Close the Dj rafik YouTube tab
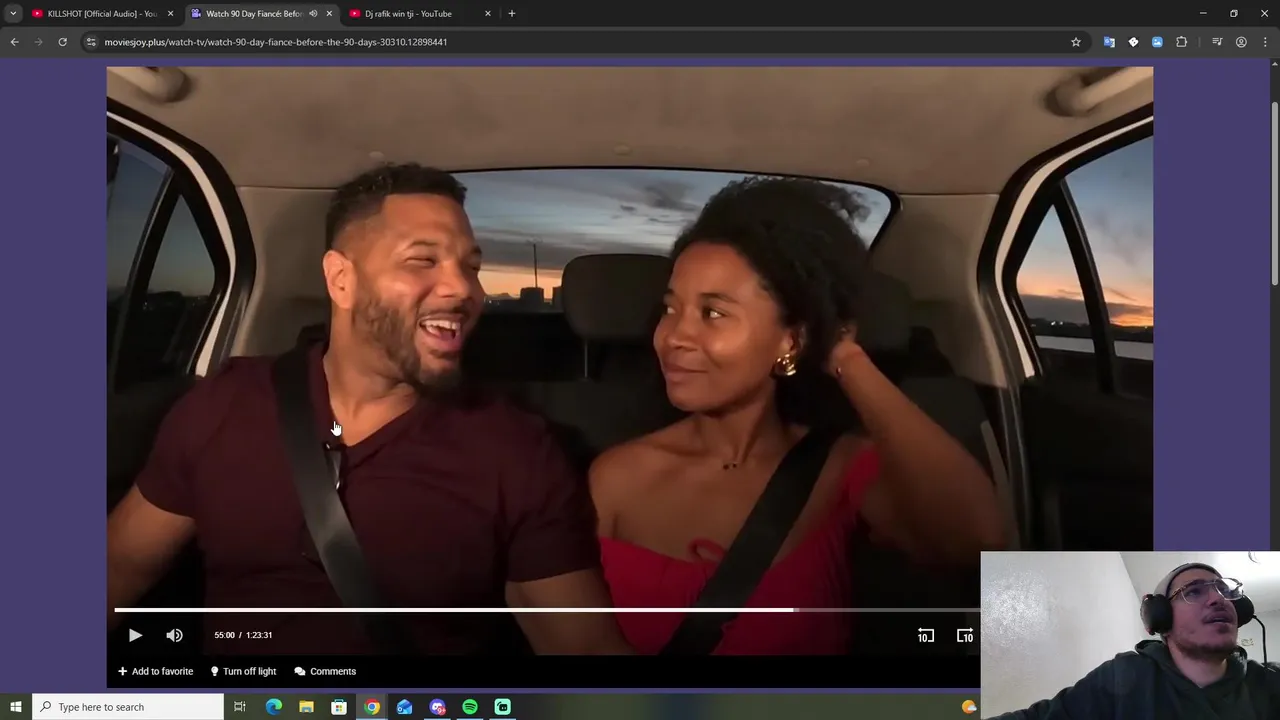1280x720 pixels. [x=488, y=14]
